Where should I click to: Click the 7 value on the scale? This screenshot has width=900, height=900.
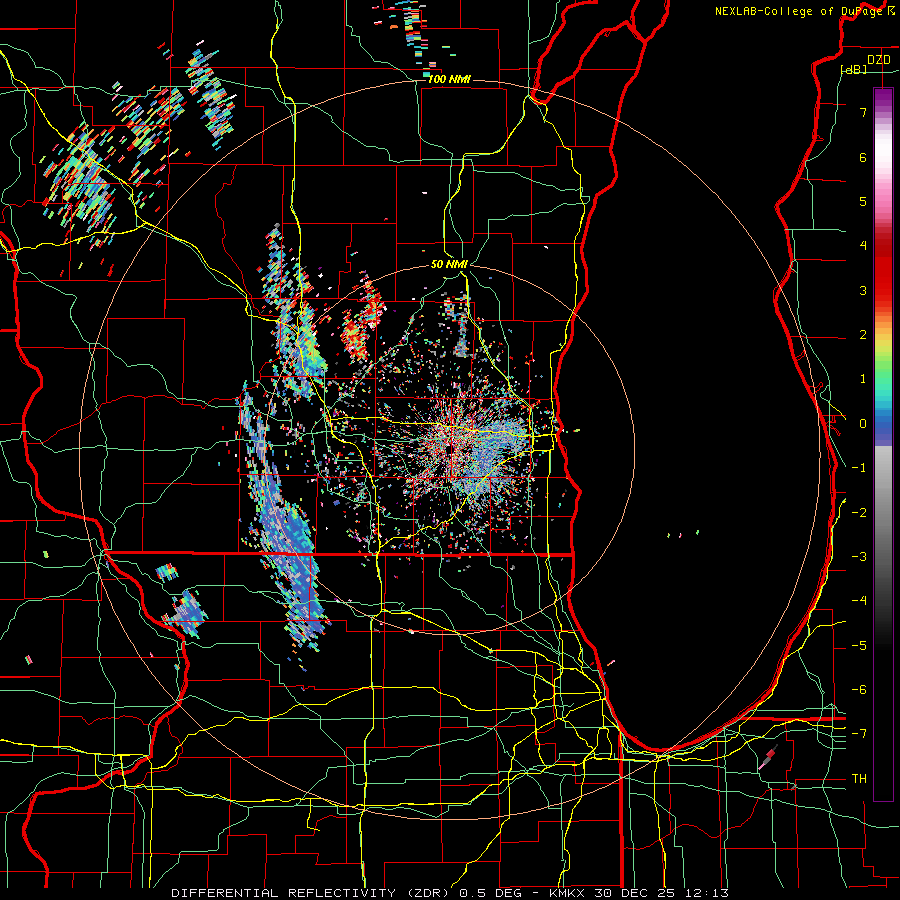tap(863, 112)
